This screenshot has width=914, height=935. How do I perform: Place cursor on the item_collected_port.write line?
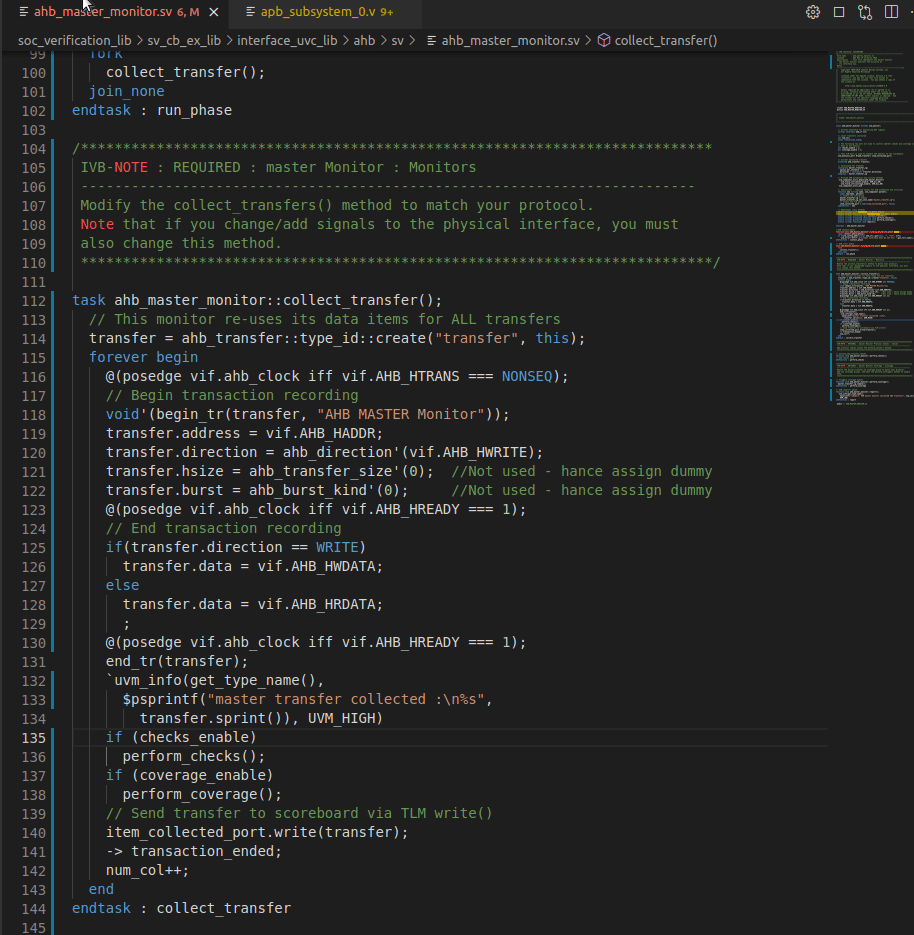tap(257, 833)
